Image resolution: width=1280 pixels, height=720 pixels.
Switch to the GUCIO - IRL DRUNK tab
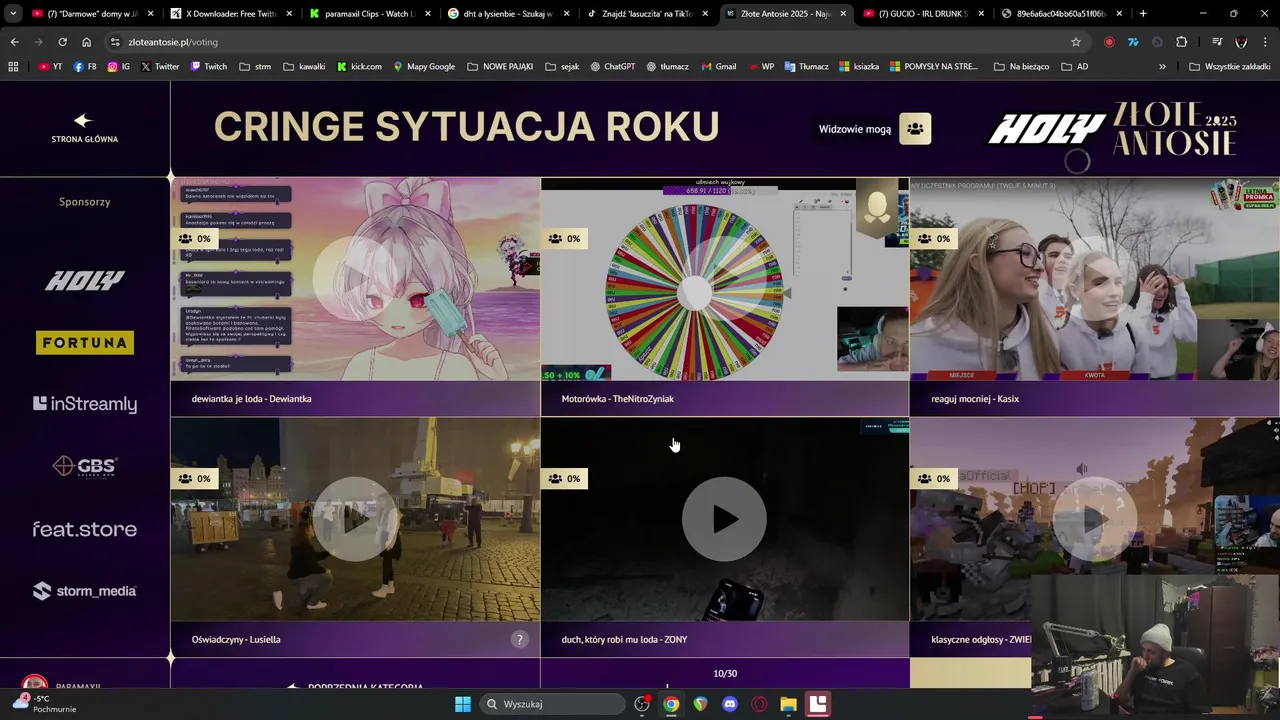pos(921,14)
